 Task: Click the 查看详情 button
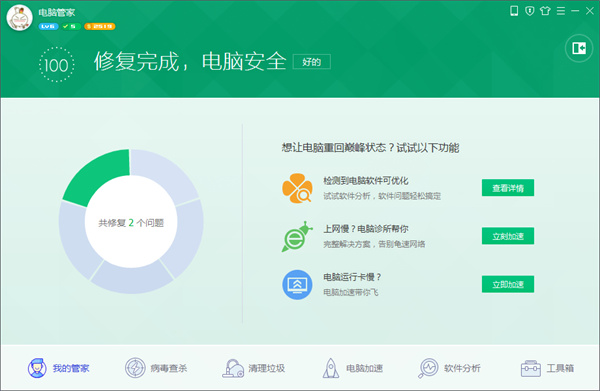(508, 188)
